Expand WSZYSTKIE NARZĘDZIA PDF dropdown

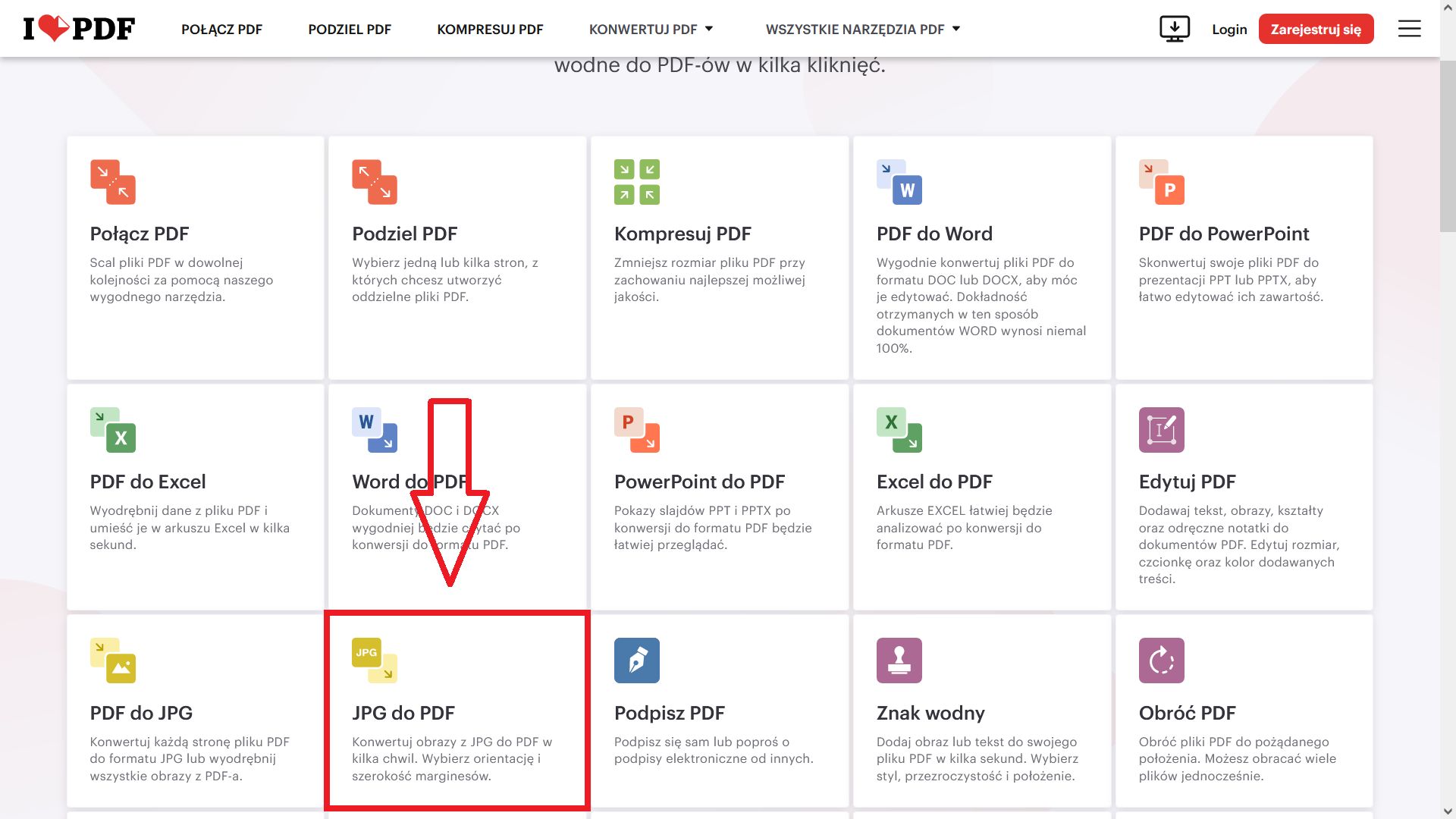point(862,30)
